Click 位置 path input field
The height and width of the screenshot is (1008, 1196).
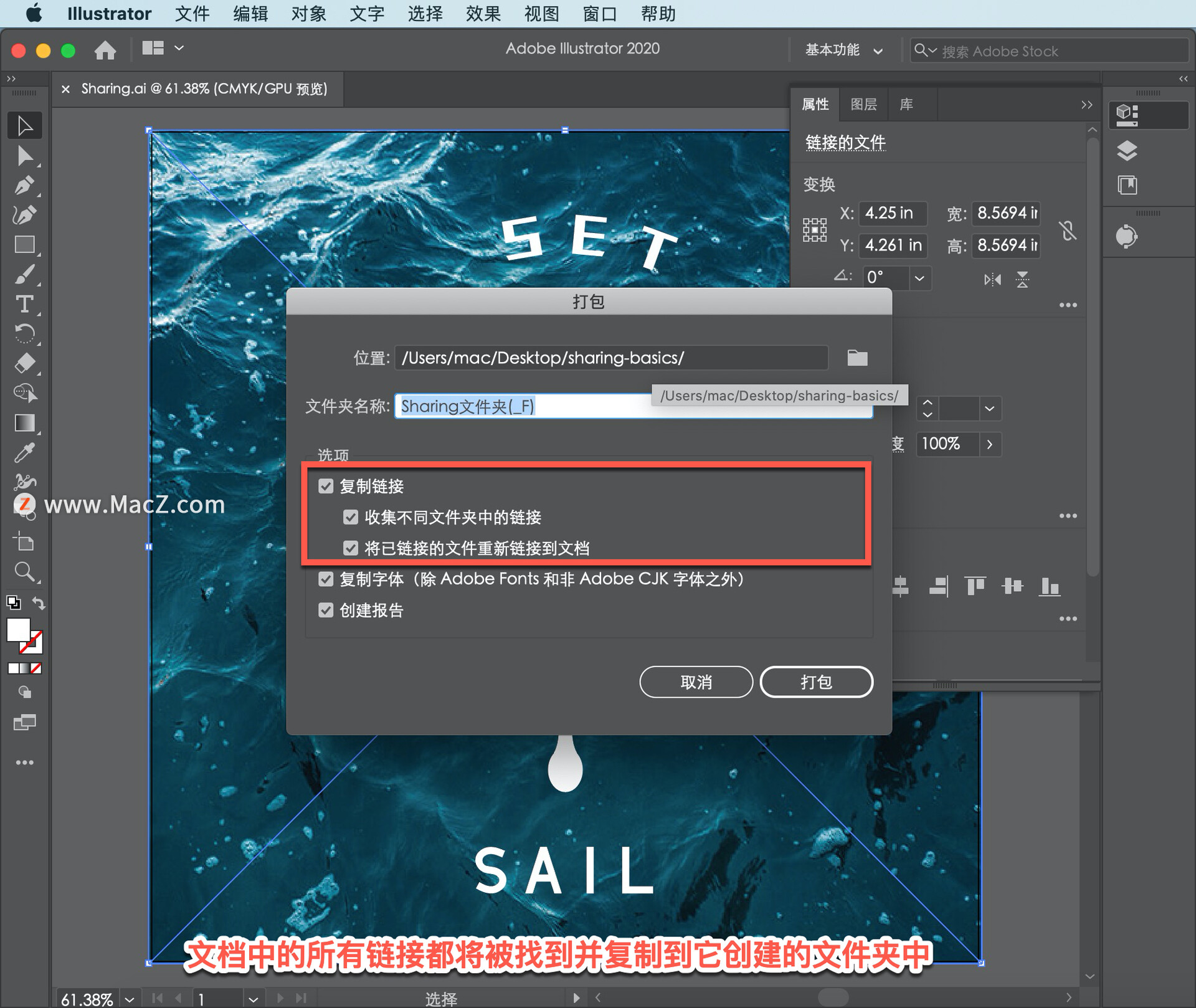[x=611, y=358]
